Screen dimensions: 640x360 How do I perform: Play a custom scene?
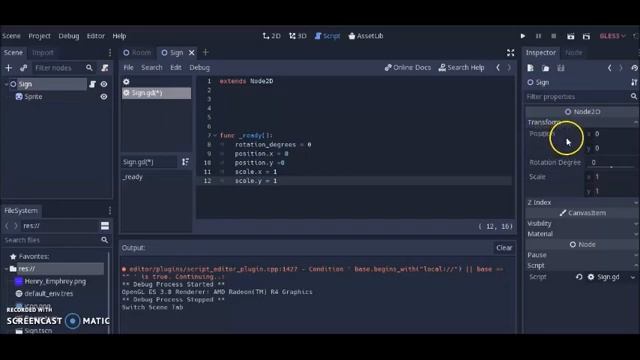(x=587, y=36)
